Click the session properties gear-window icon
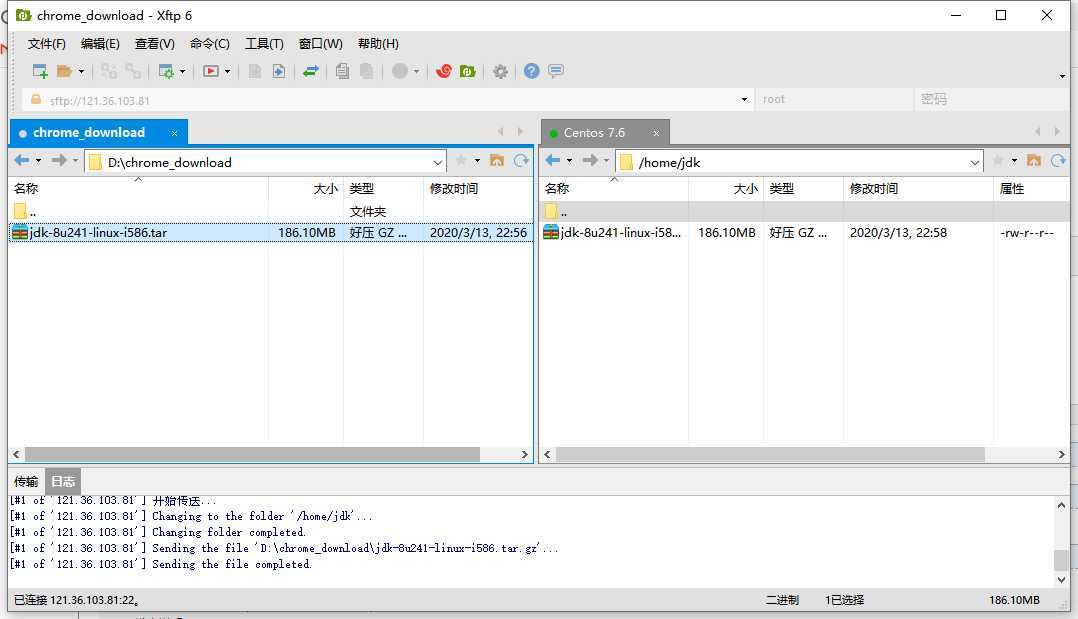This screenshot has height=619, width=1078. click(166, 71)
